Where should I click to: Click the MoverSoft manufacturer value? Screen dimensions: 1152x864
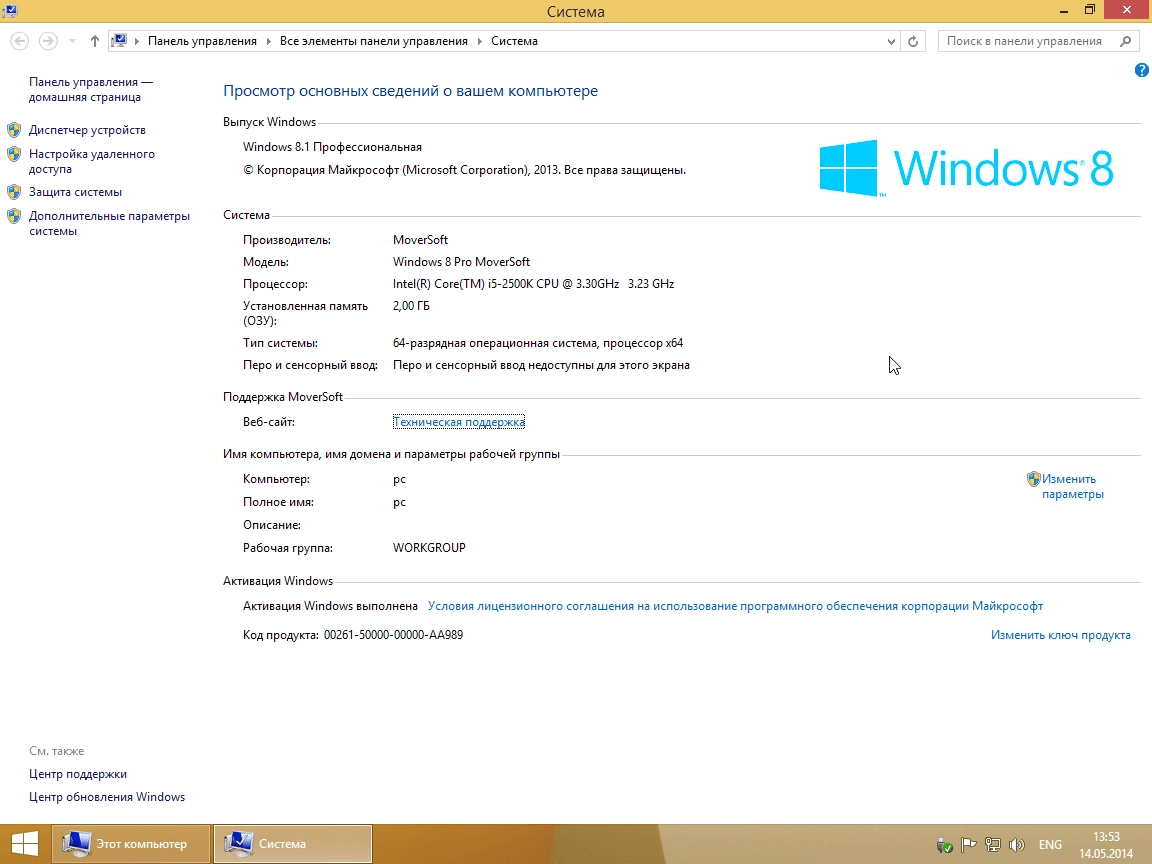coord(420,240)
